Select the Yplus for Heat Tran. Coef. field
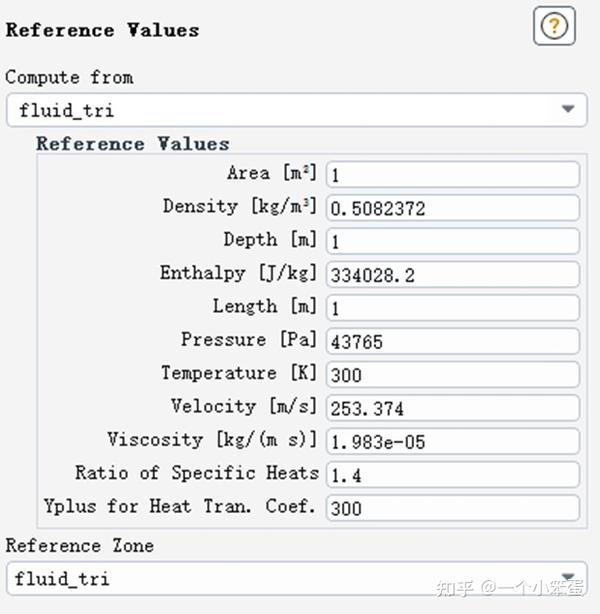The image size is (600, 614). pos(452,507)
